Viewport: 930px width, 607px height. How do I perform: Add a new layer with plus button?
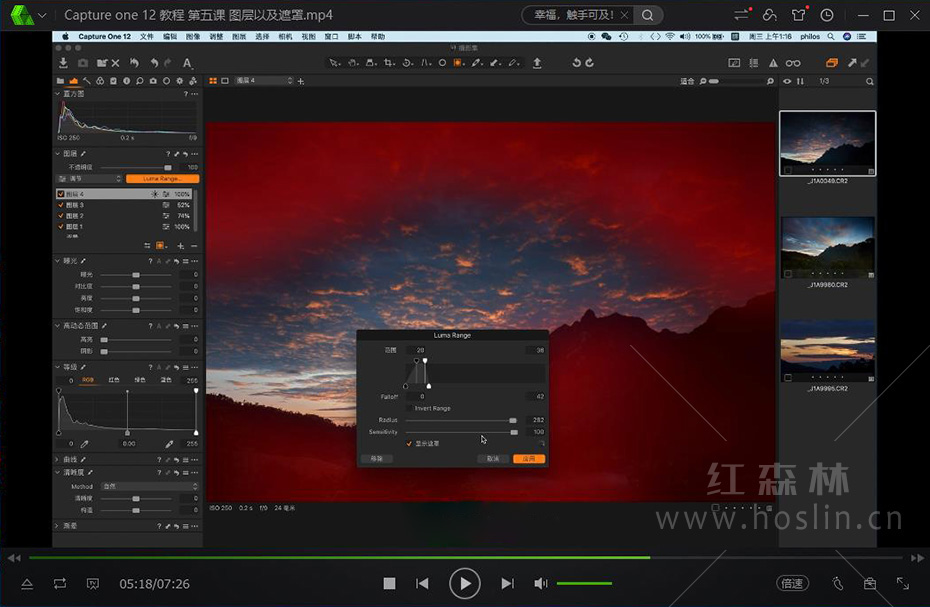pyautogui.click(x=180, y=246)
